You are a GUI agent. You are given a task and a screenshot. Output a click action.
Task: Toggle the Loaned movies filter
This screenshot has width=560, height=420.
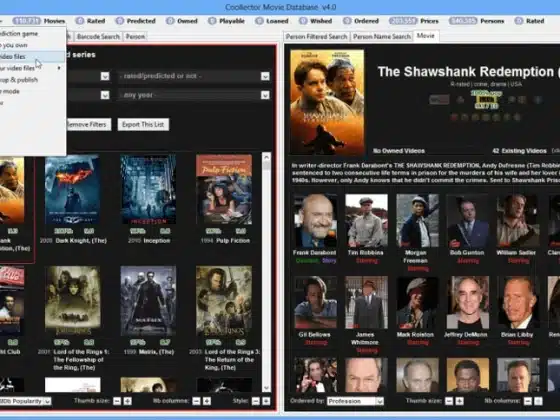click(x=272, y=21)
